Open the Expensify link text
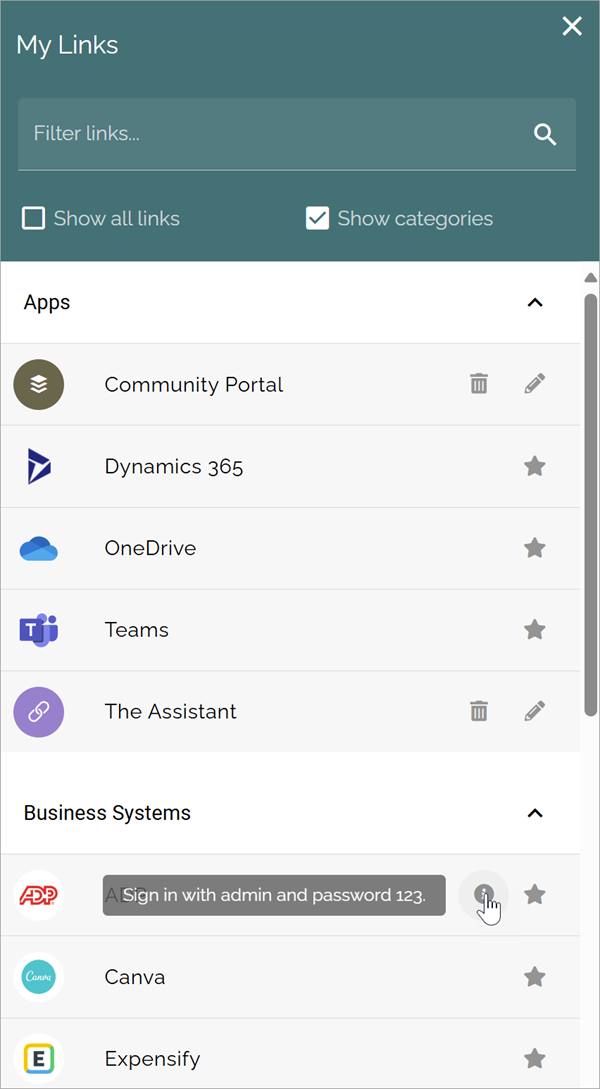The height and width of the screenshot is (1089, 600). 152,1059
